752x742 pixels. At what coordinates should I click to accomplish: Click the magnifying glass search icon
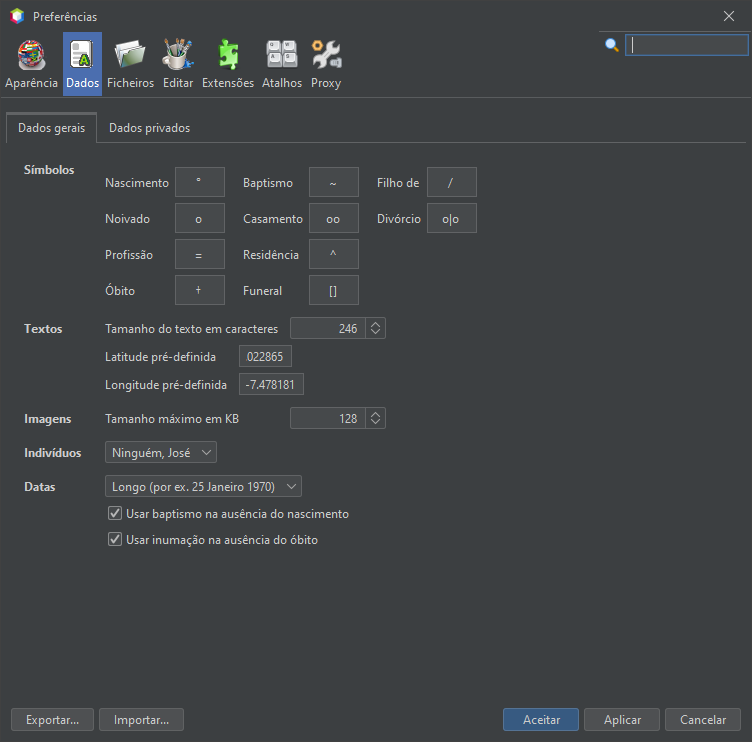(x=612, y=45)
